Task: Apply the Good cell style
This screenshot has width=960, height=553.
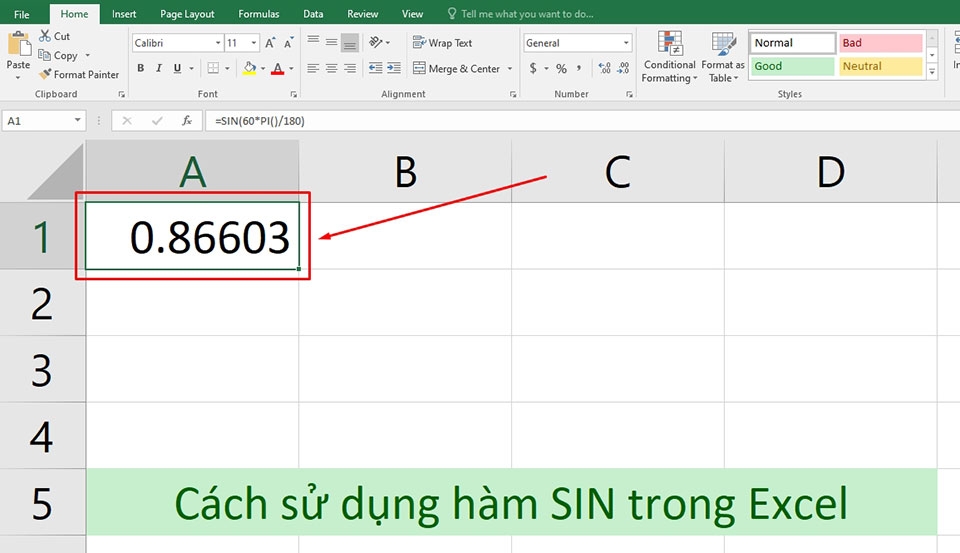Action: (x=792, y=66)
